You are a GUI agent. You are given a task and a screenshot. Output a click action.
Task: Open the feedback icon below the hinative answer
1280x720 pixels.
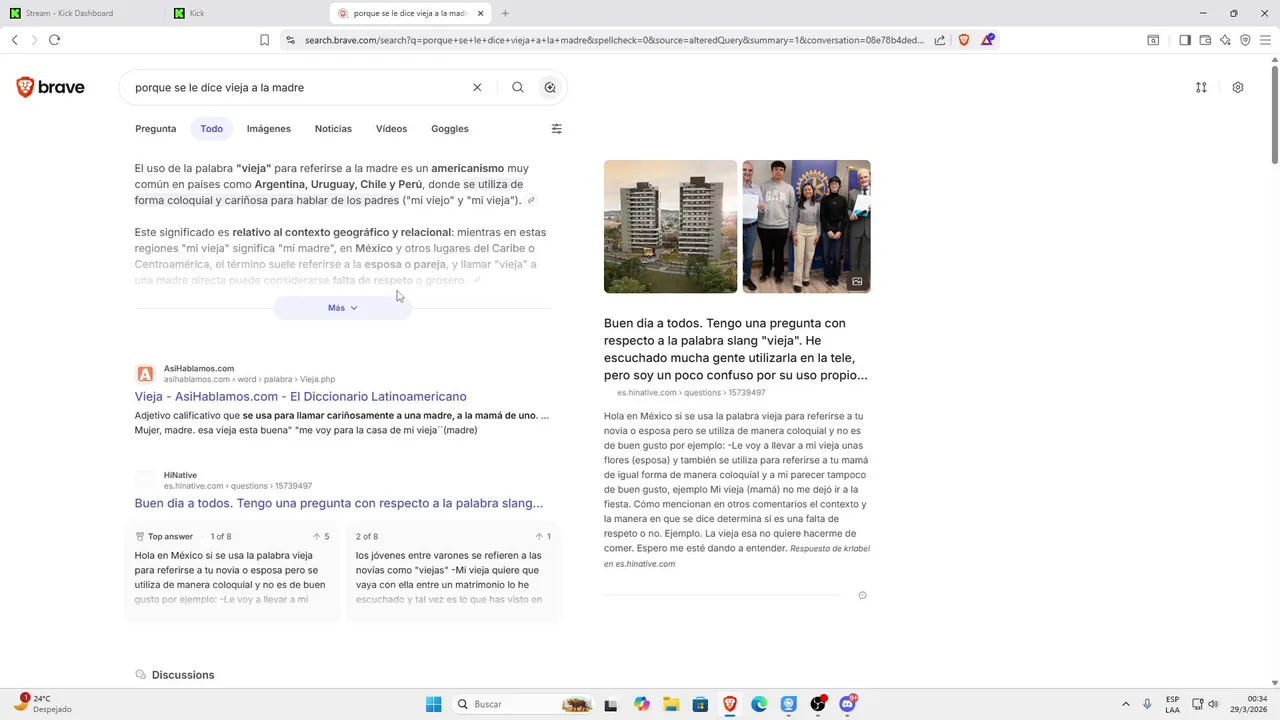pyautogui.click(x=862, y=595)
